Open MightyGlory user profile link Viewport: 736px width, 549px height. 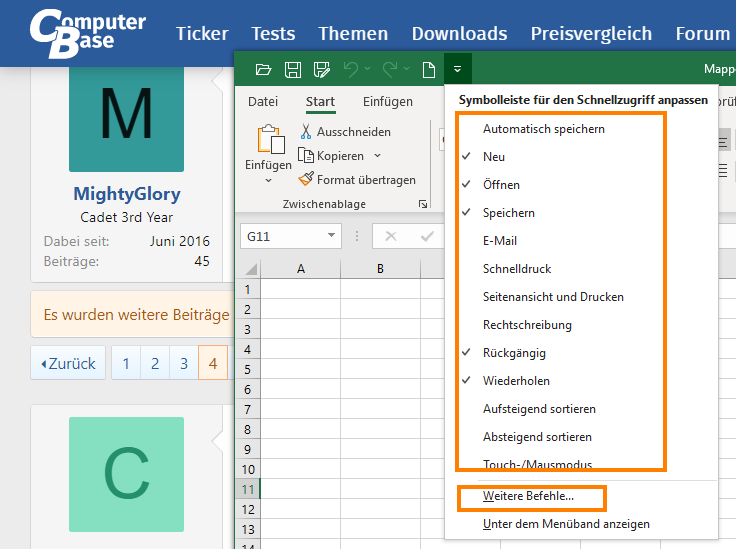coord(127,194)
